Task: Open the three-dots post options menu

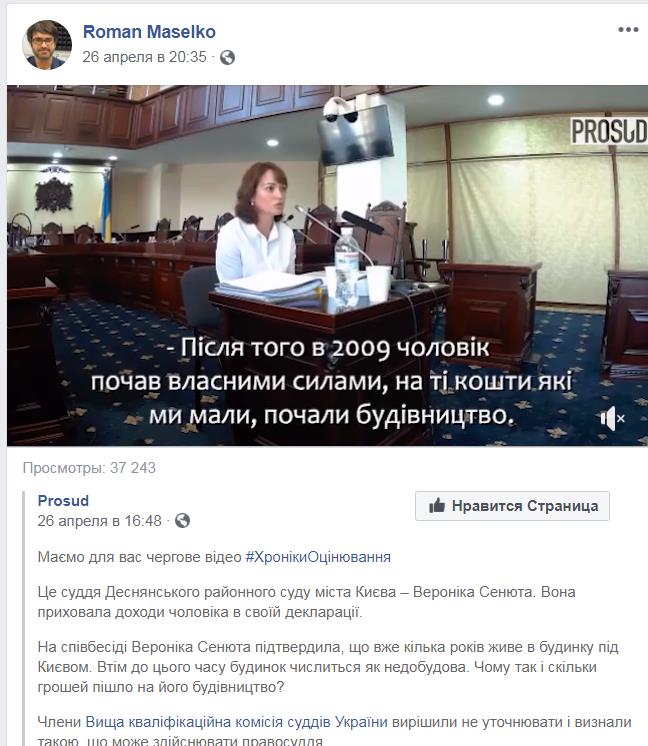Action: [x=628, y=29]
